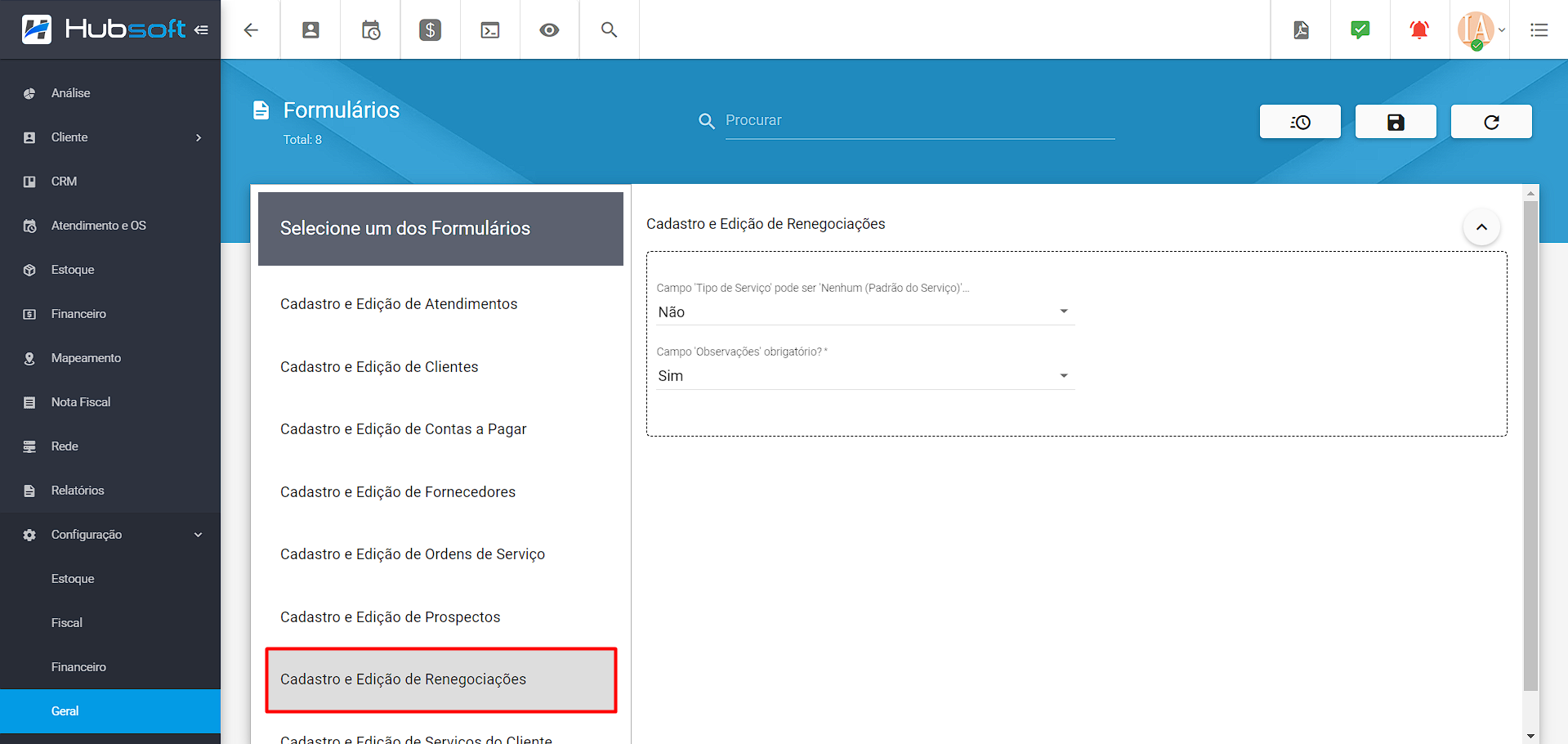The width and height of the screenshot is (1568, 744).
Task: Click the red alarm bell notification icon
Action: (x=1419, y=30)
